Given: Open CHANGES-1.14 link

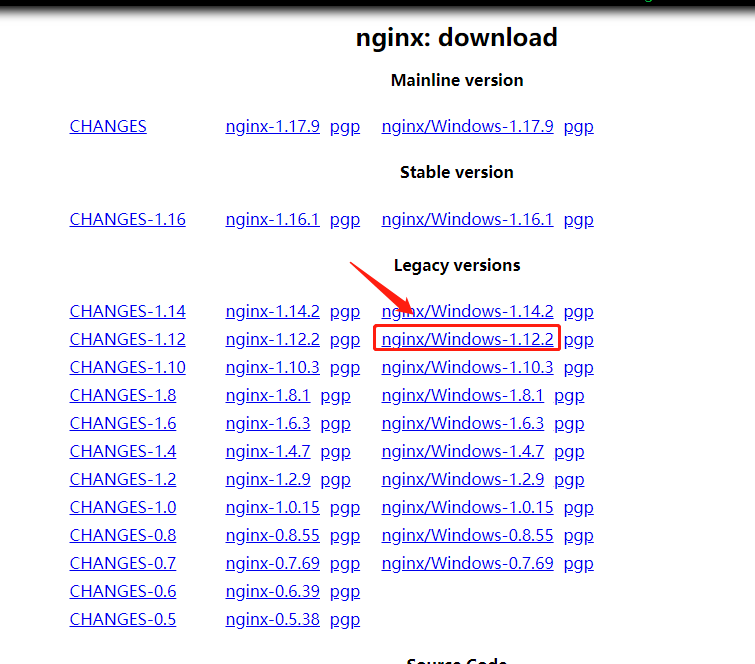Looking at the screenshot, I should click(128, 311).
